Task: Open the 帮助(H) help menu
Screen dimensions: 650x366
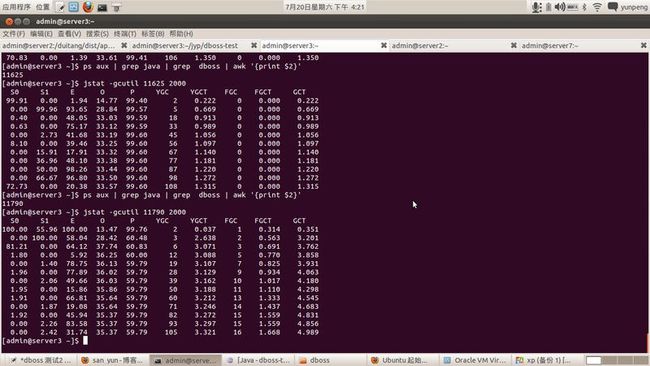Action: [x=181, y=34]
